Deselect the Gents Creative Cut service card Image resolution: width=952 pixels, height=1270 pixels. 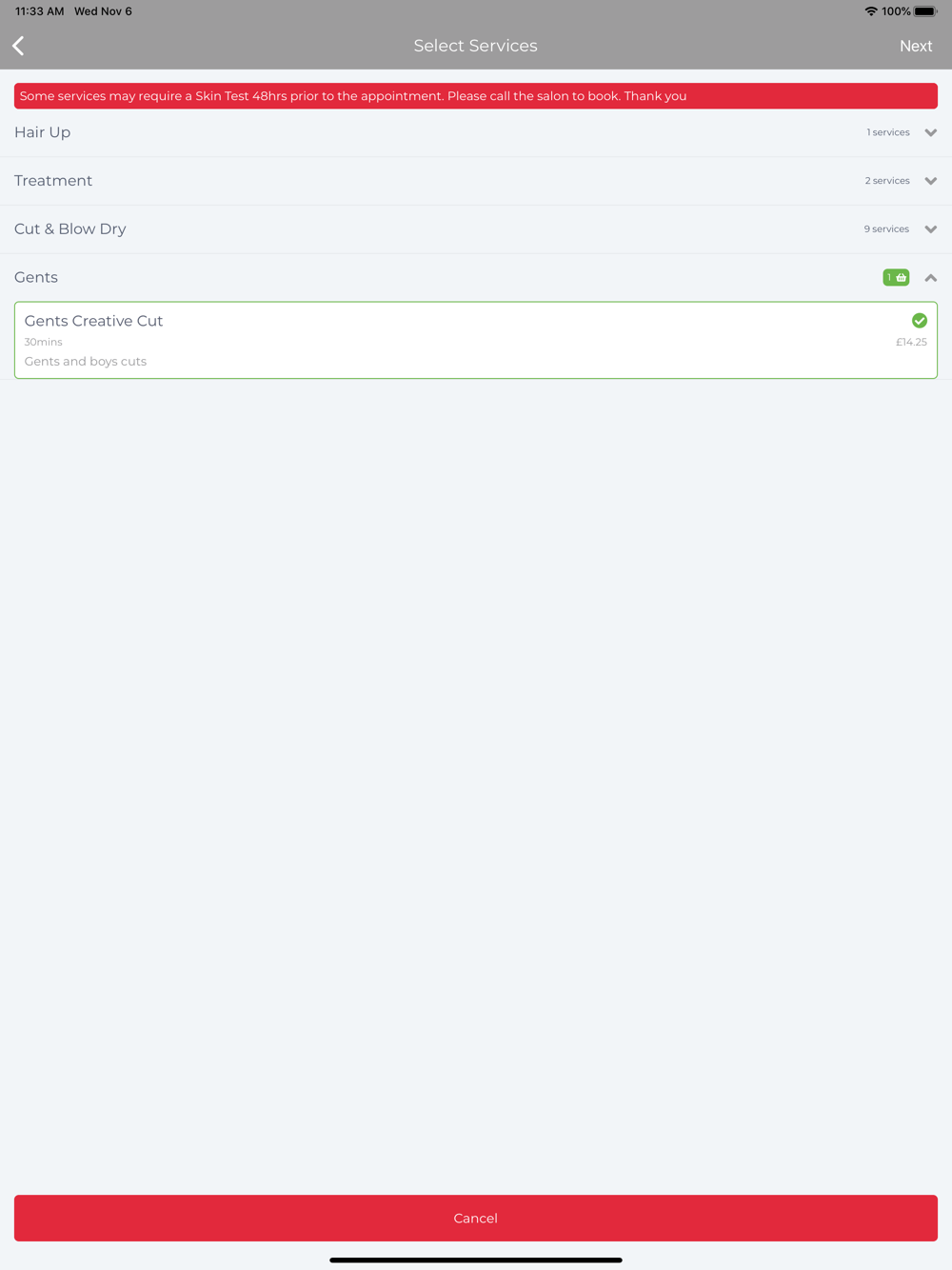pyautogui.click(x=476, y=340)
